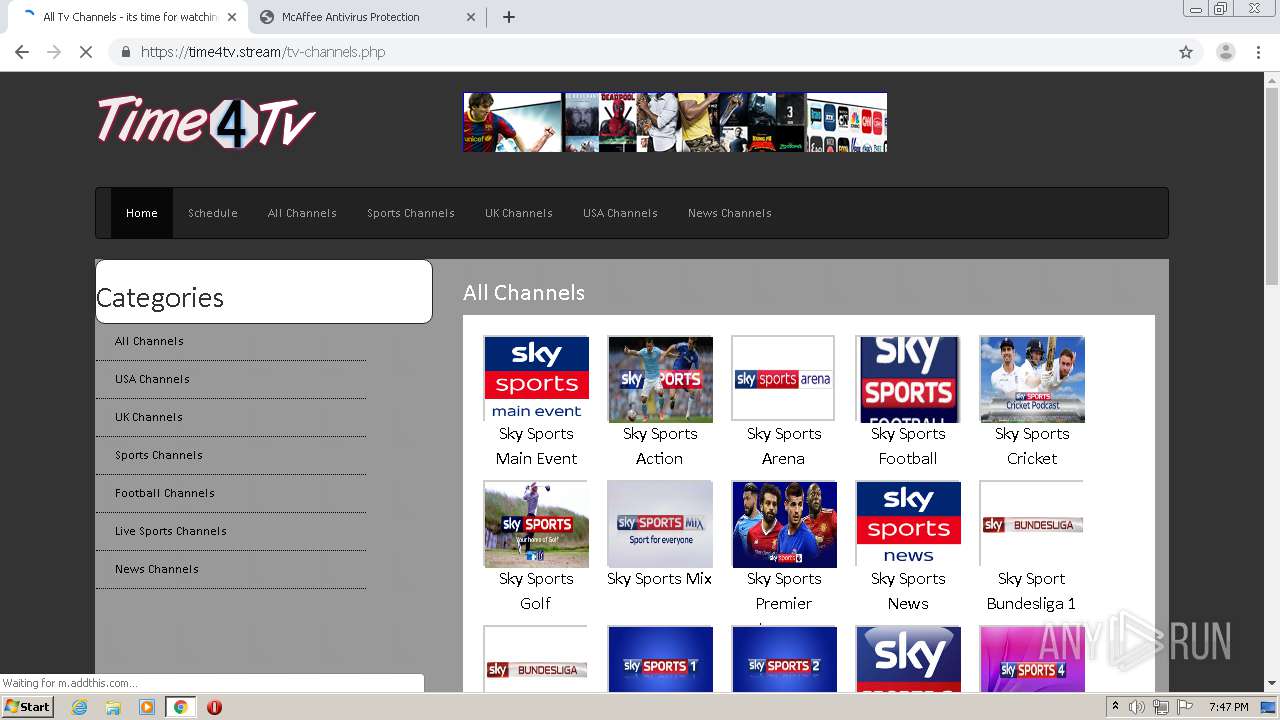Go back using the browser arrow
The width and height of the screenshot is (1280, 720).
pyautogui.click(x=22, y=52)
